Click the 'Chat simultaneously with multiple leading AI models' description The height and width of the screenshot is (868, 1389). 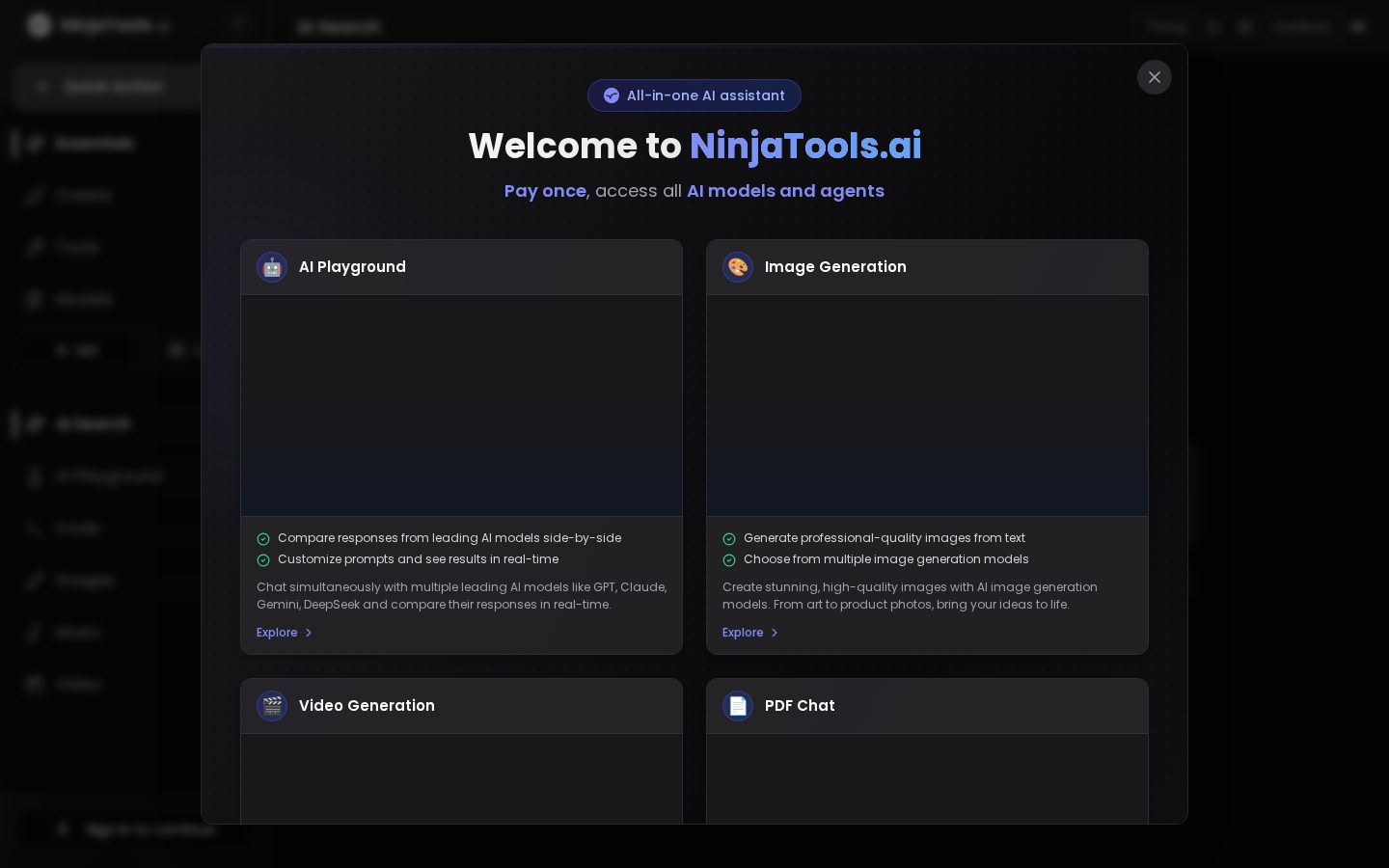pyautogui.click(x=461, y=596)
